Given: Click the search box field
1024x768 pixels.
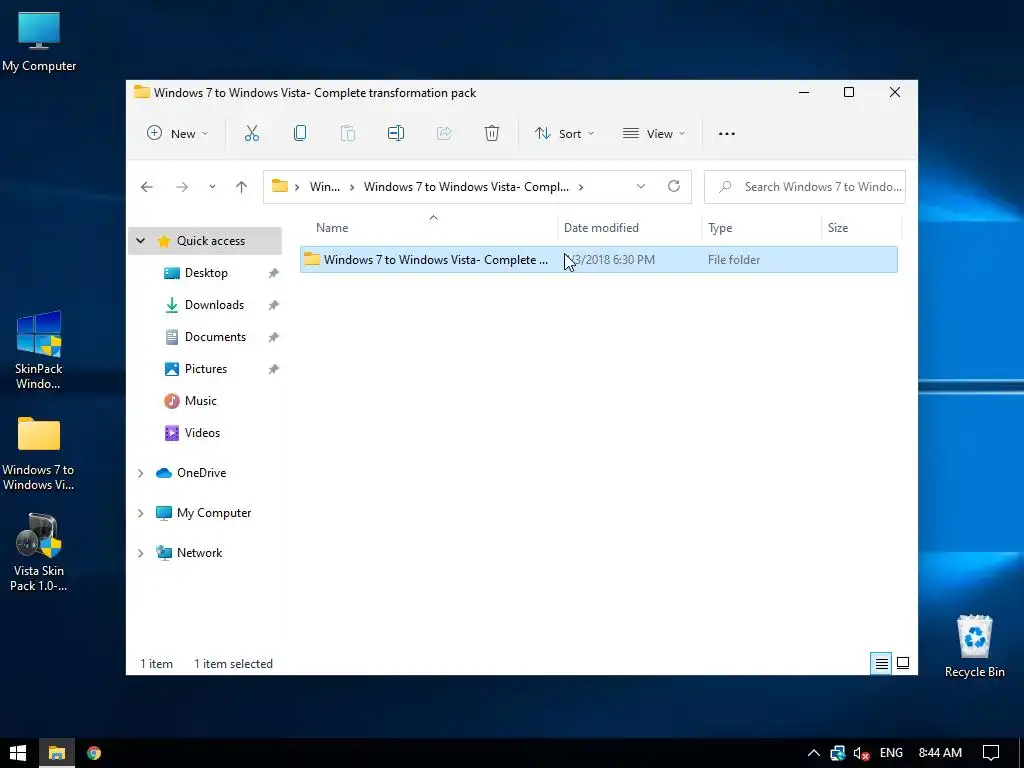Looking at the screenshot, I should (x=805, y=187).
